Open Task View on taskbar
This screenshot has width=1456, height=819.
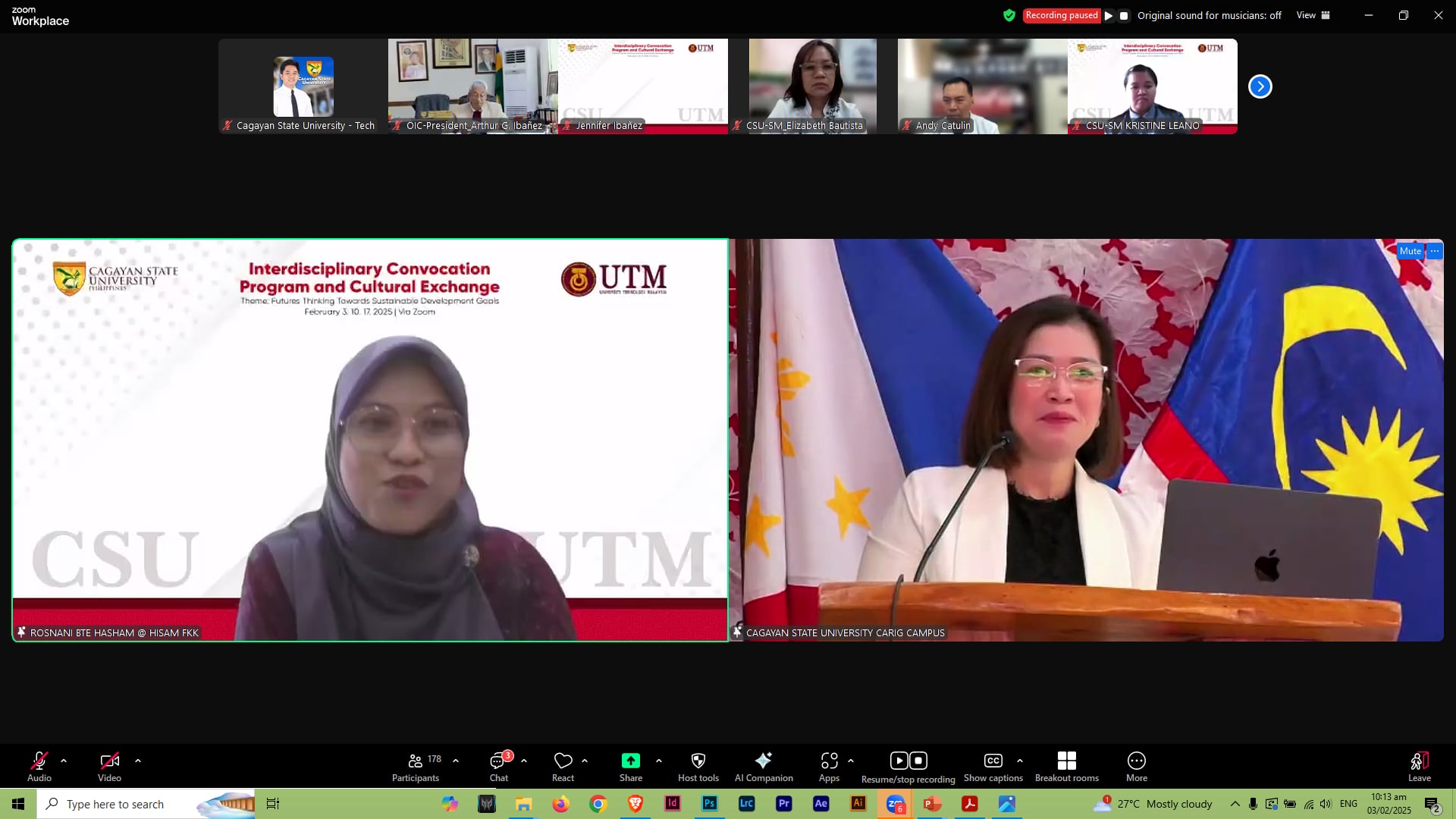273,804
